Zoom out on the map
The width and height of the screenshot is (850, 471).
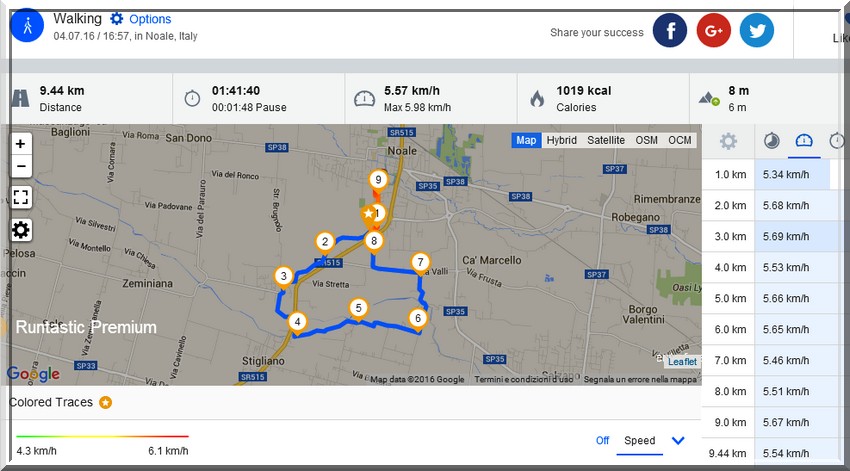(21, 166)
